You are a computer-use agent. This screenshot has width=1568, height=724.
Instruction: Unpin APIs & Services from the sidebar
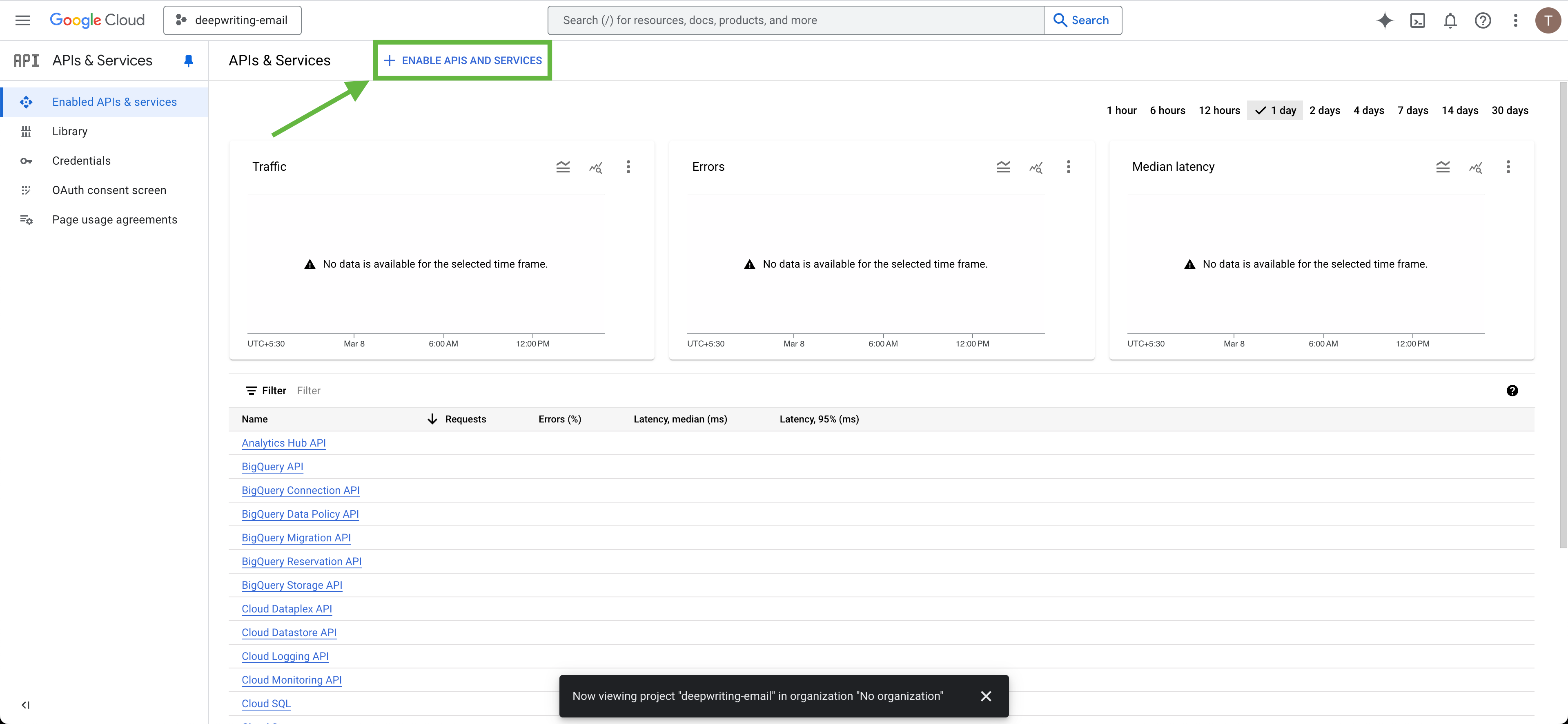(189, 60)
